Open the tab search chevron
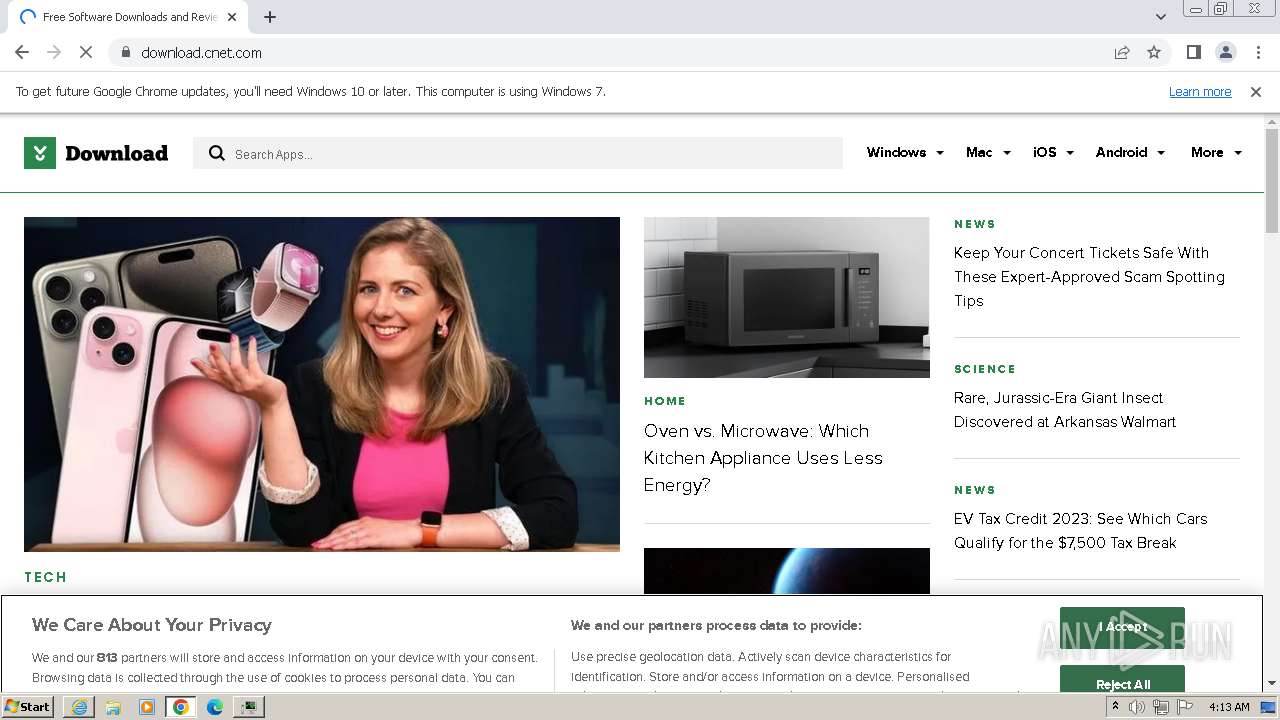 click(1160, 17)
